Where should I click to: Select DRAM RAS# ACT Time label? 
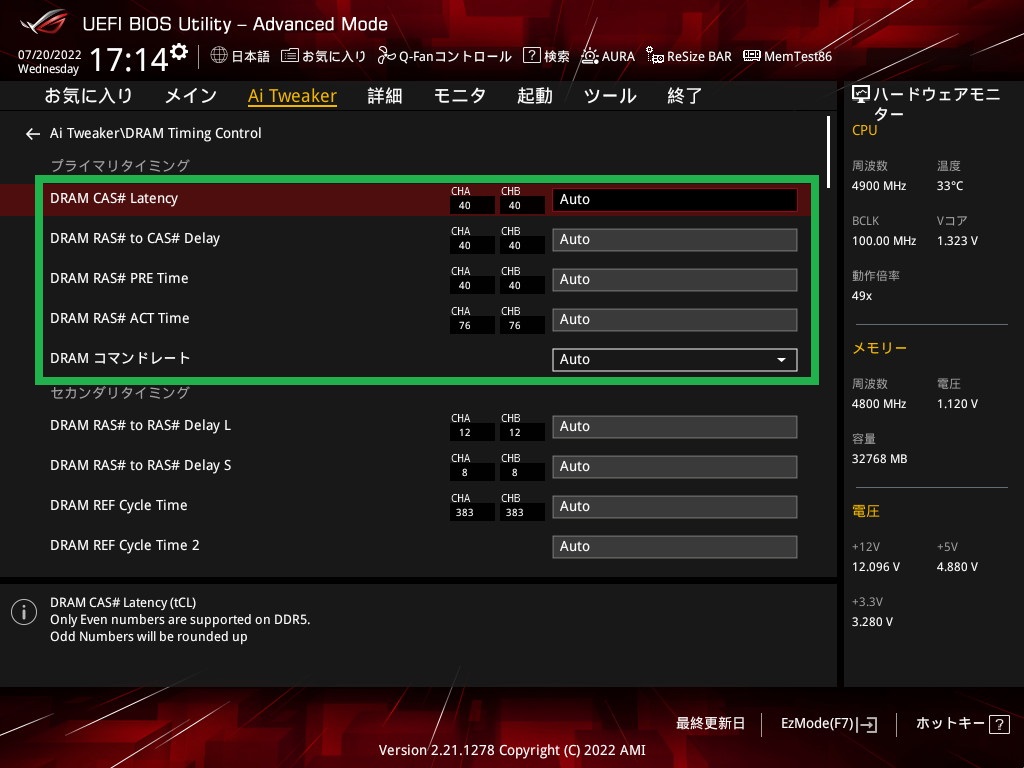[120, 318]
